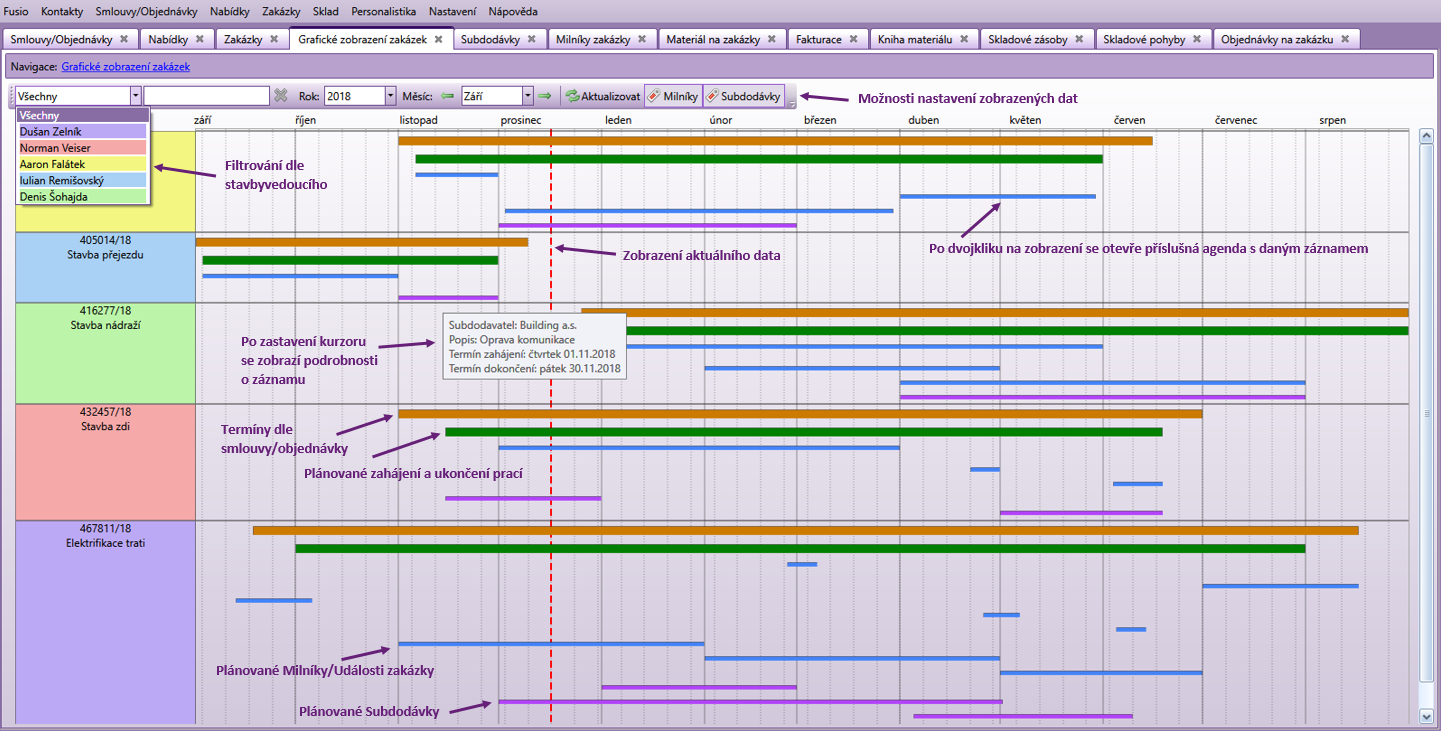Image resolution: width=1441 pixels, height=731 pixels.
Task: Click the Grafické zobrazení zakázek navigation link
Action: (125, 66)
